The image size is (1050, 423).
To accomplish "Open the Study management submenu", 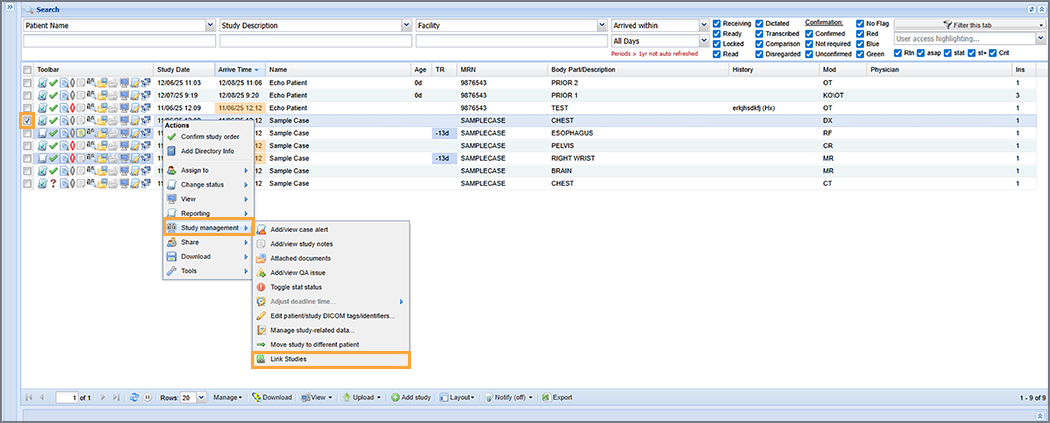I will (x=209, y=228).
